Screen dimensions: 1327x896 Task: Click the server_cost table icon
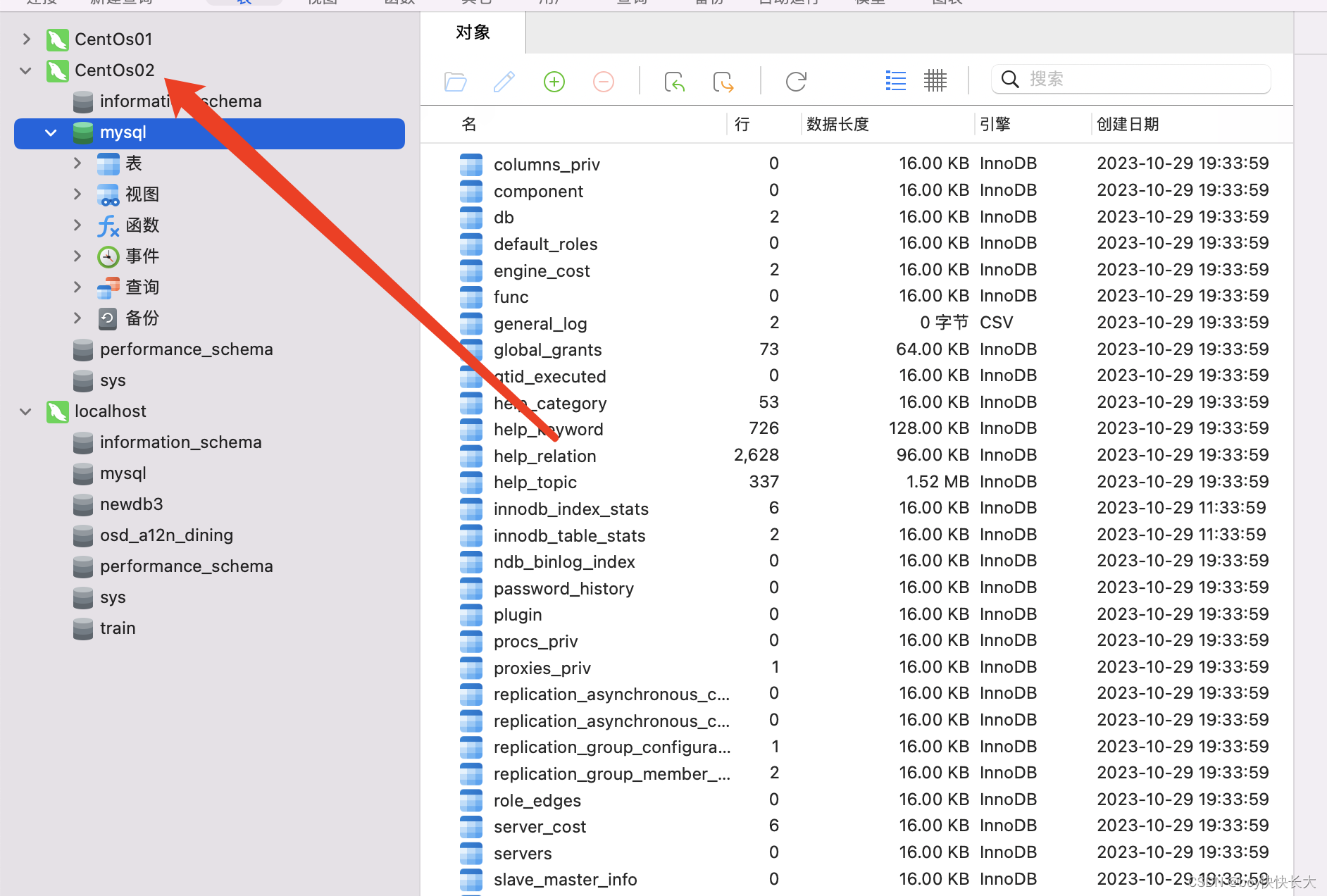point(471,826)
